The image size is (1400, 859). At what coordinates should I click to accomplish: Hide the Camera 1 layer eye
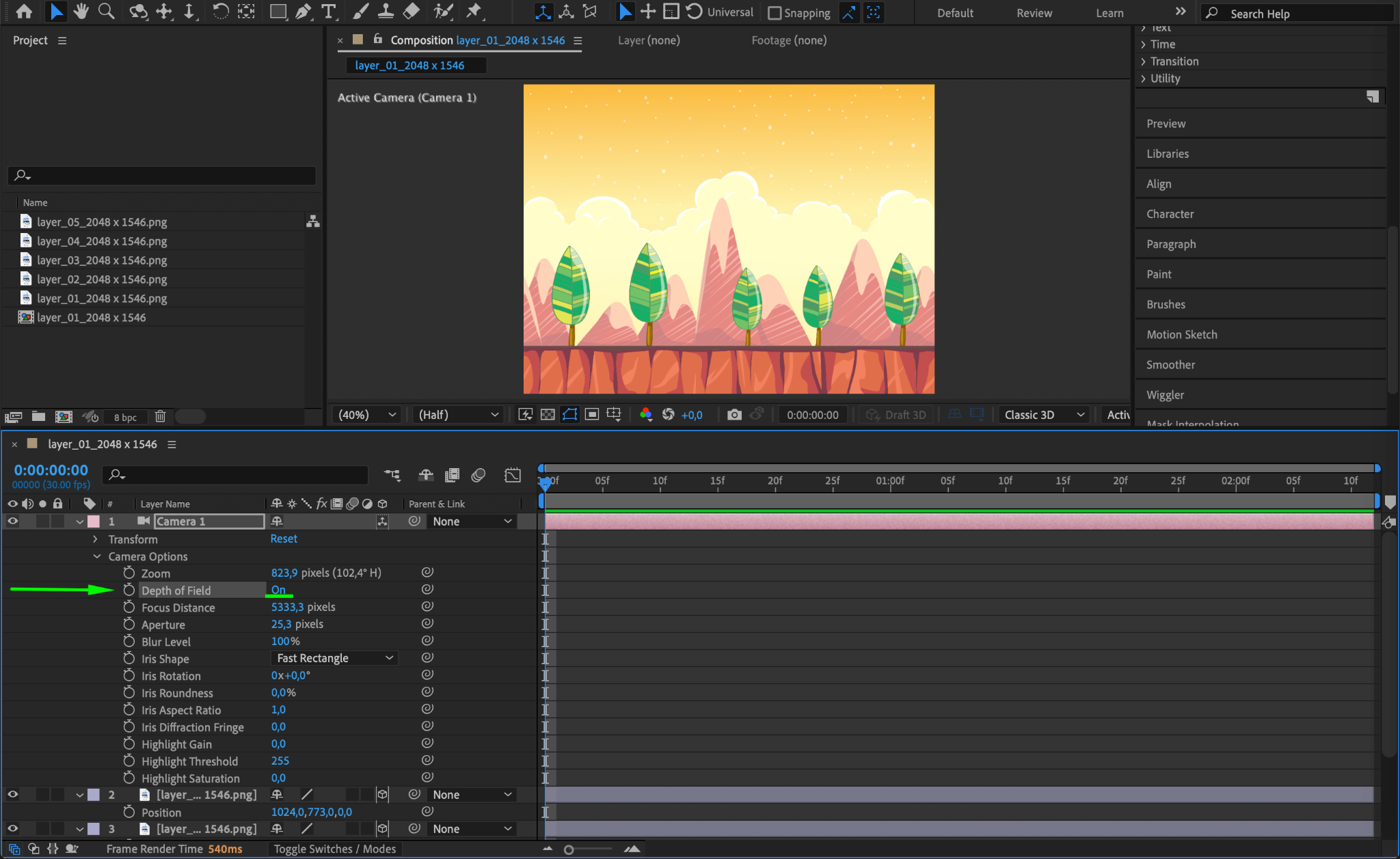coord(12,521)
